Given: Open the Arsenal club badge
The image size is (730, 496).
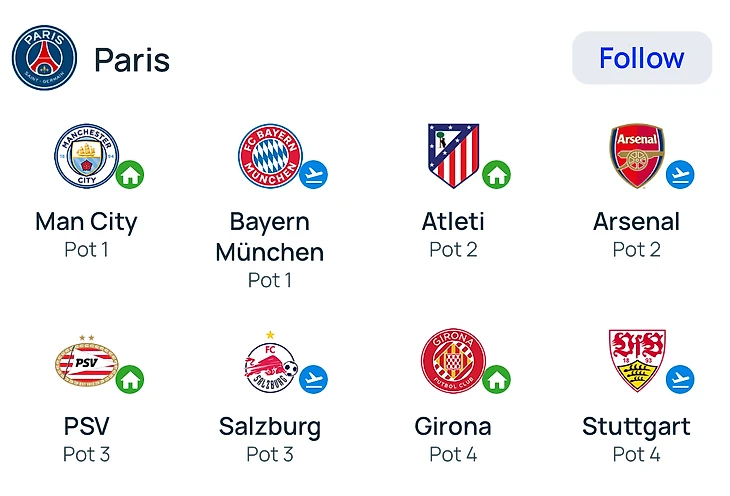Looking at the screenshot, I should click(636, 157).
